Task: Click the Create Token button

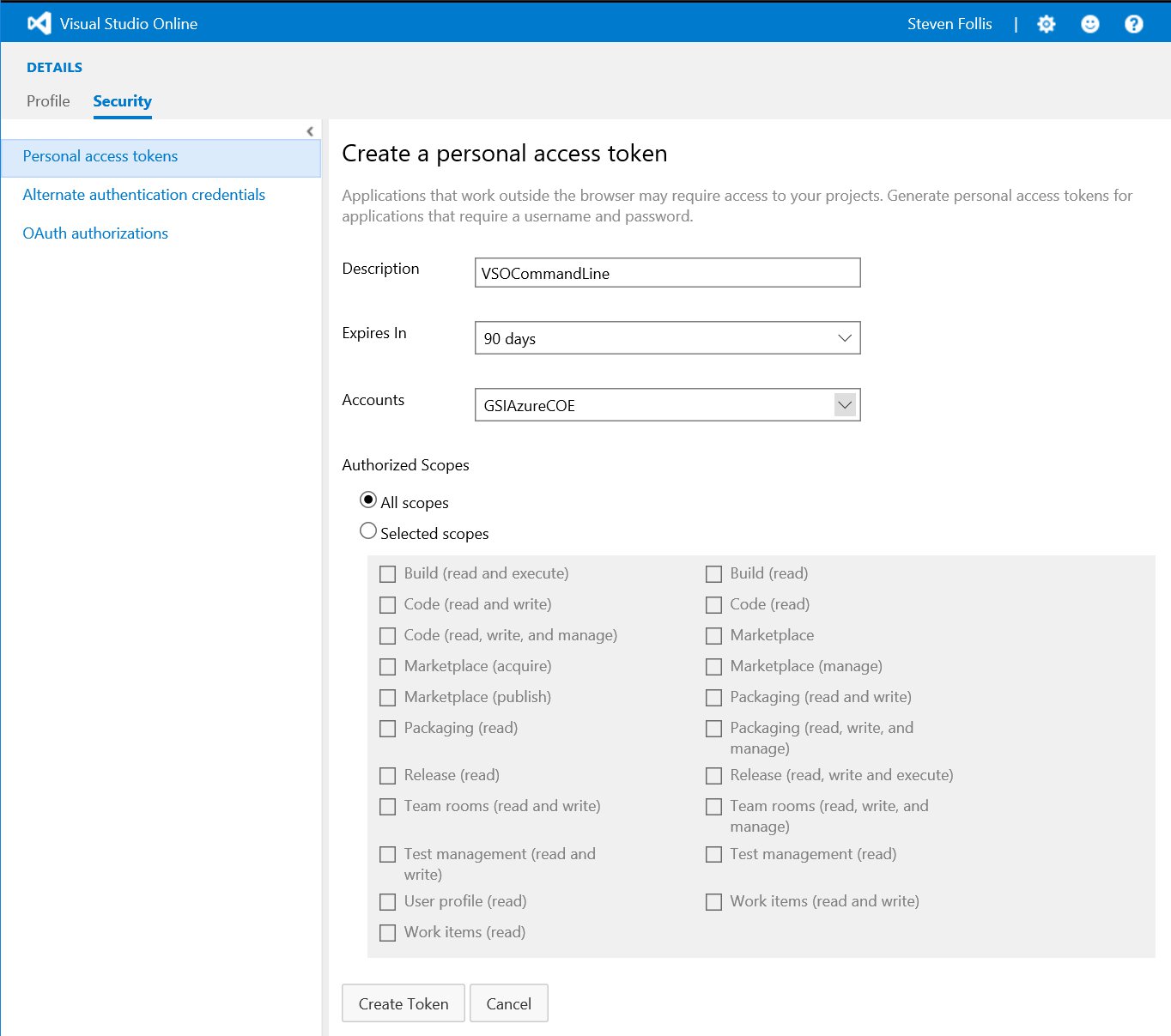Action: point(403,1003)
